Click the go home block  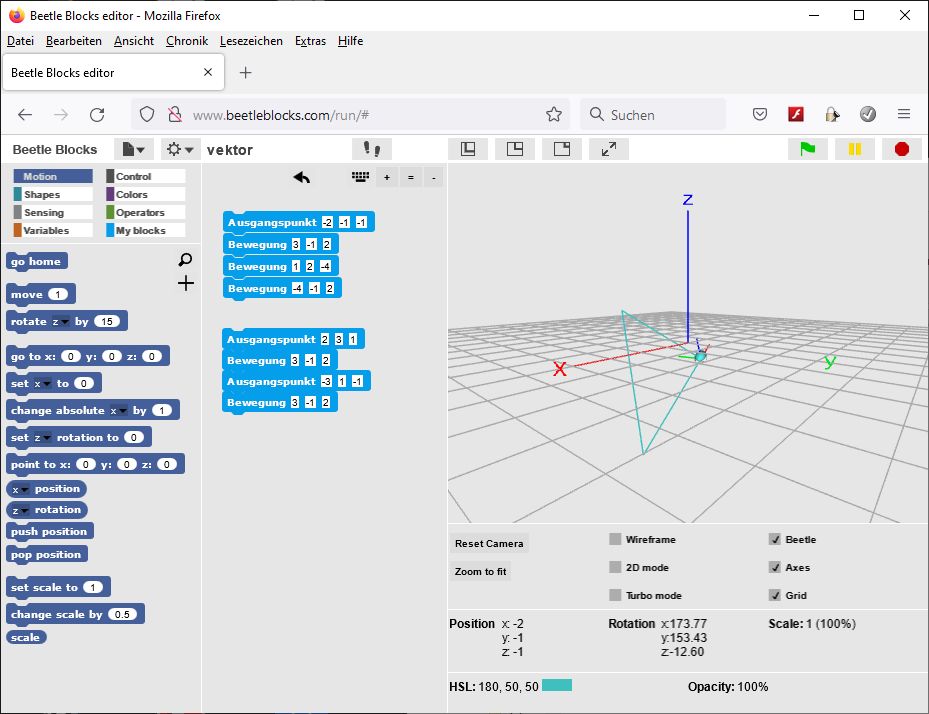[36, 261]
